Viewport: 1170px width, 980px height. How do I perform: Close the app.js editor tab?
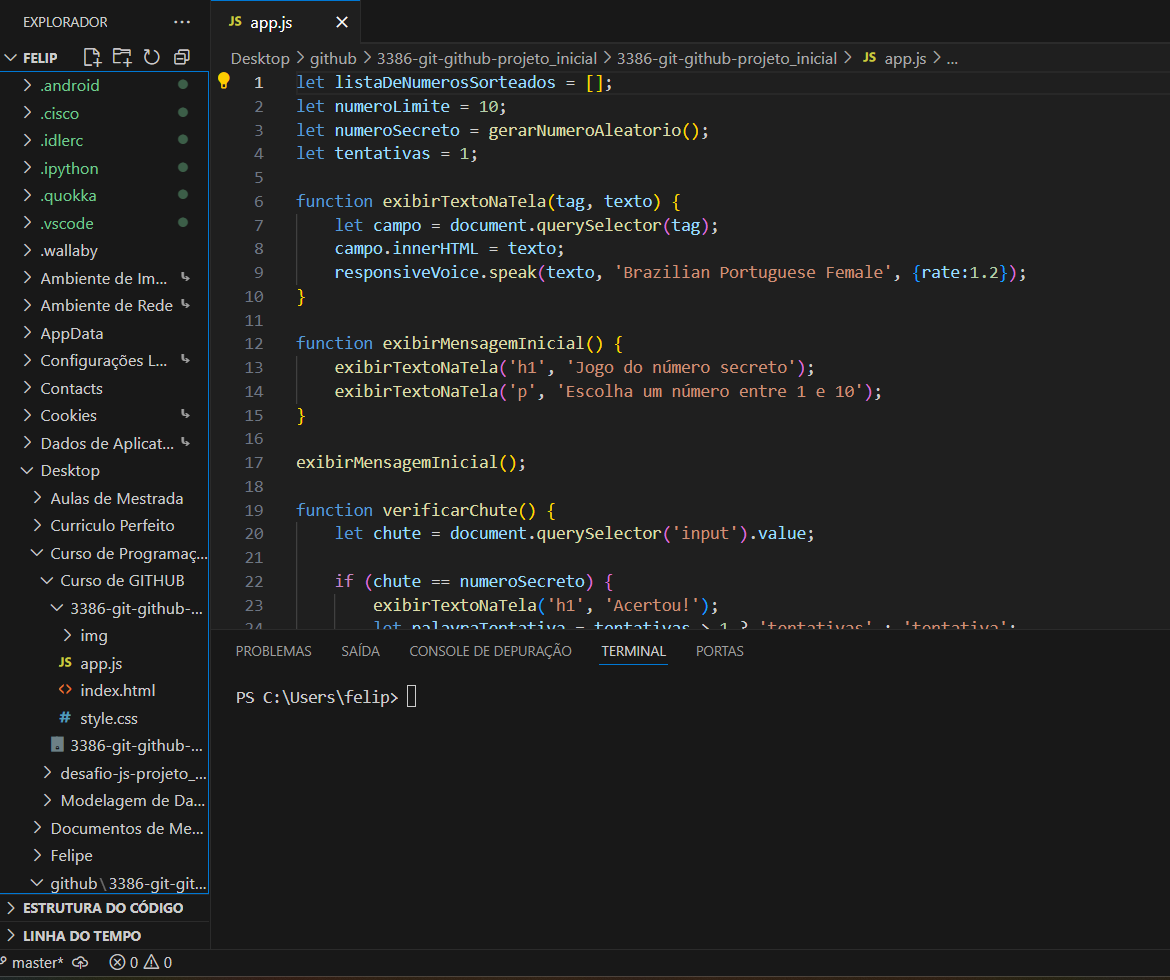click(x=342, y=22)
